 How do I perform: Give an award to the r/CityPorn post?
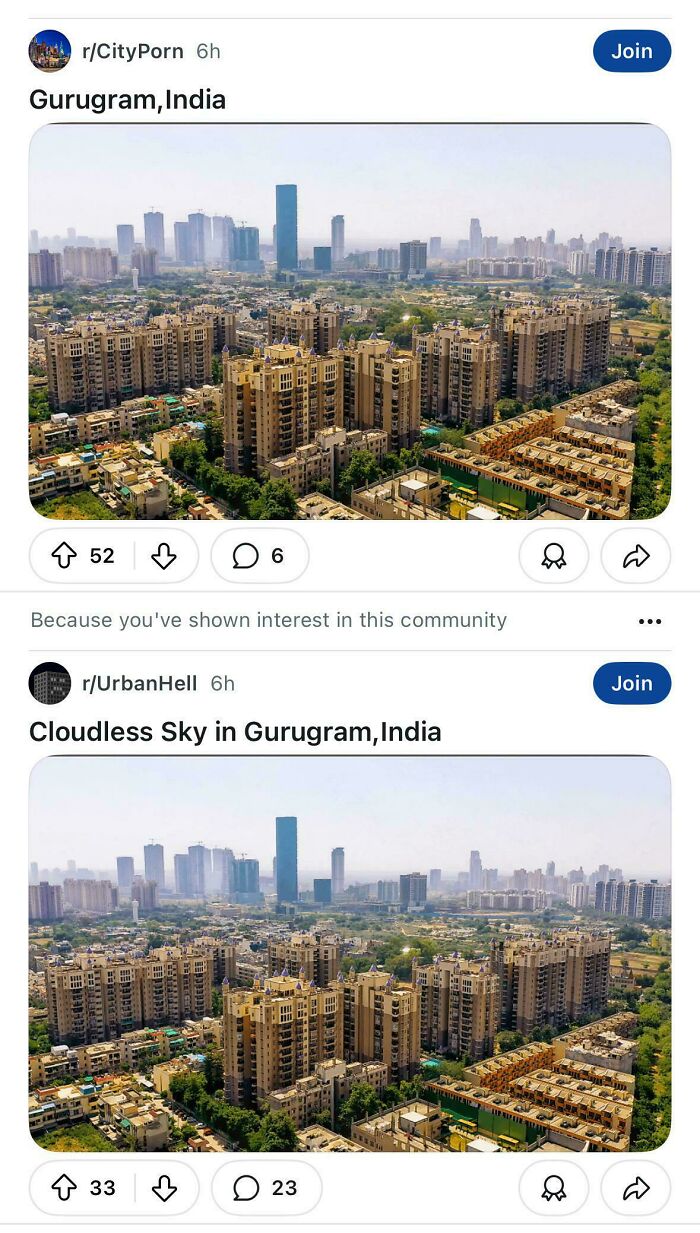pyautogui.click(x=553, y=556)
